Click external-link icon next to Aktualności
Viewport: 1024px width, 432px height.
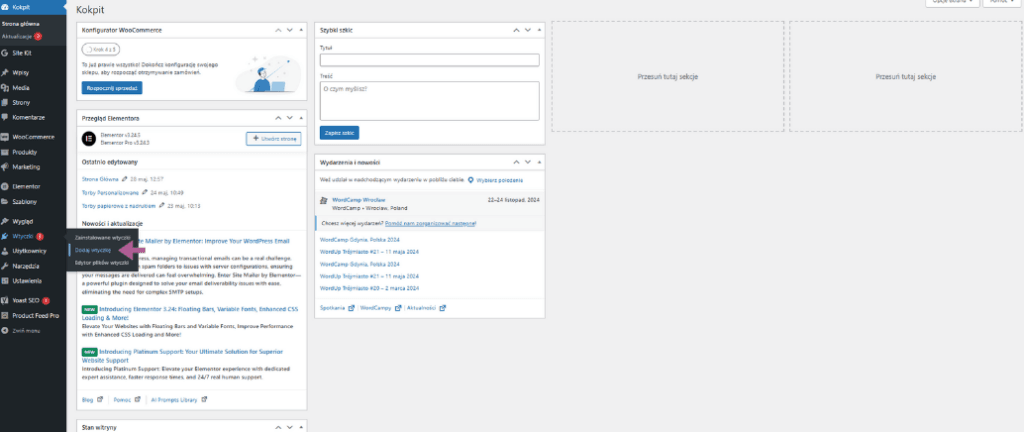[x=443, y=307]
